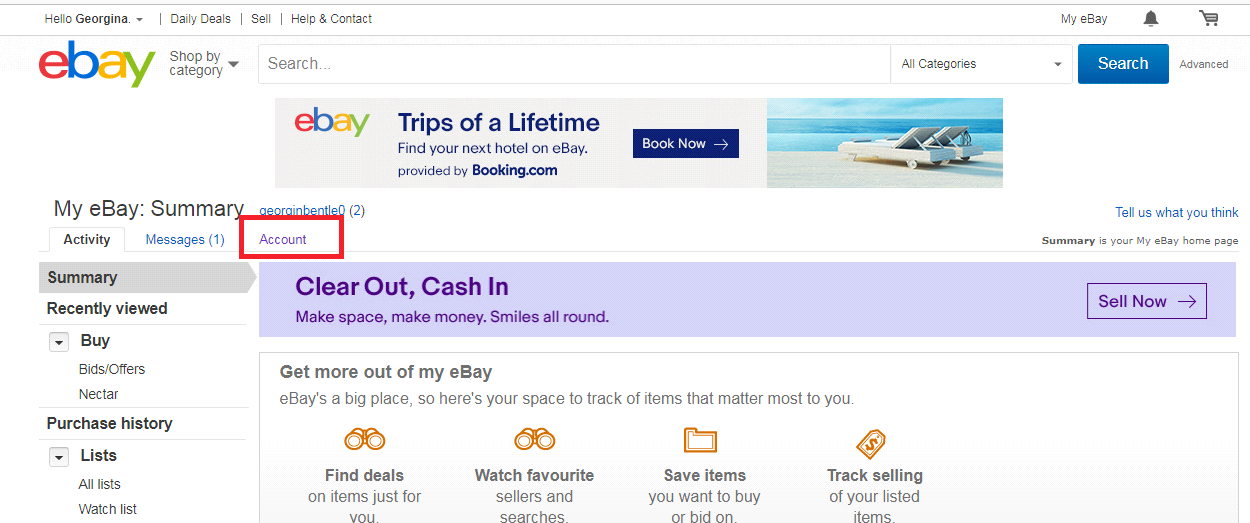
Task: Click the Find deals binoculars icon
Action: [x=364, y=439]
